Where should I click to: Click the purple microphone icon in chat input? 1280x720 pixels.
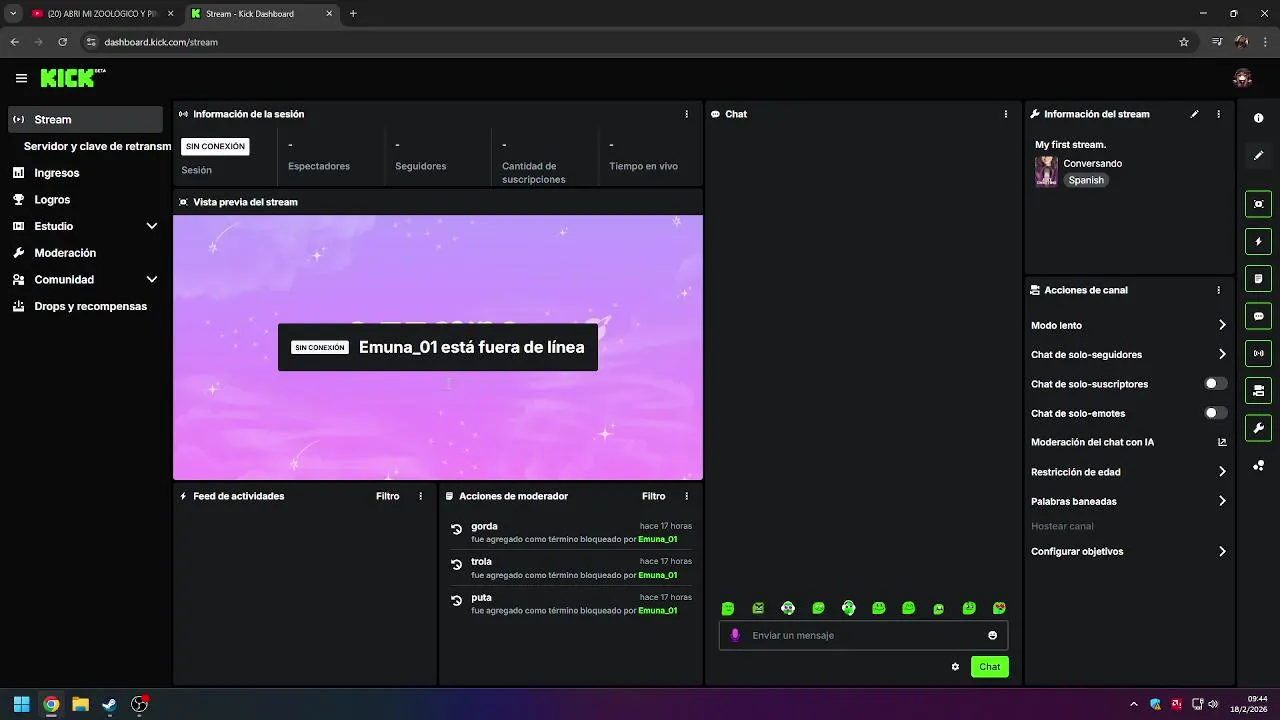[x=735, y=635]
